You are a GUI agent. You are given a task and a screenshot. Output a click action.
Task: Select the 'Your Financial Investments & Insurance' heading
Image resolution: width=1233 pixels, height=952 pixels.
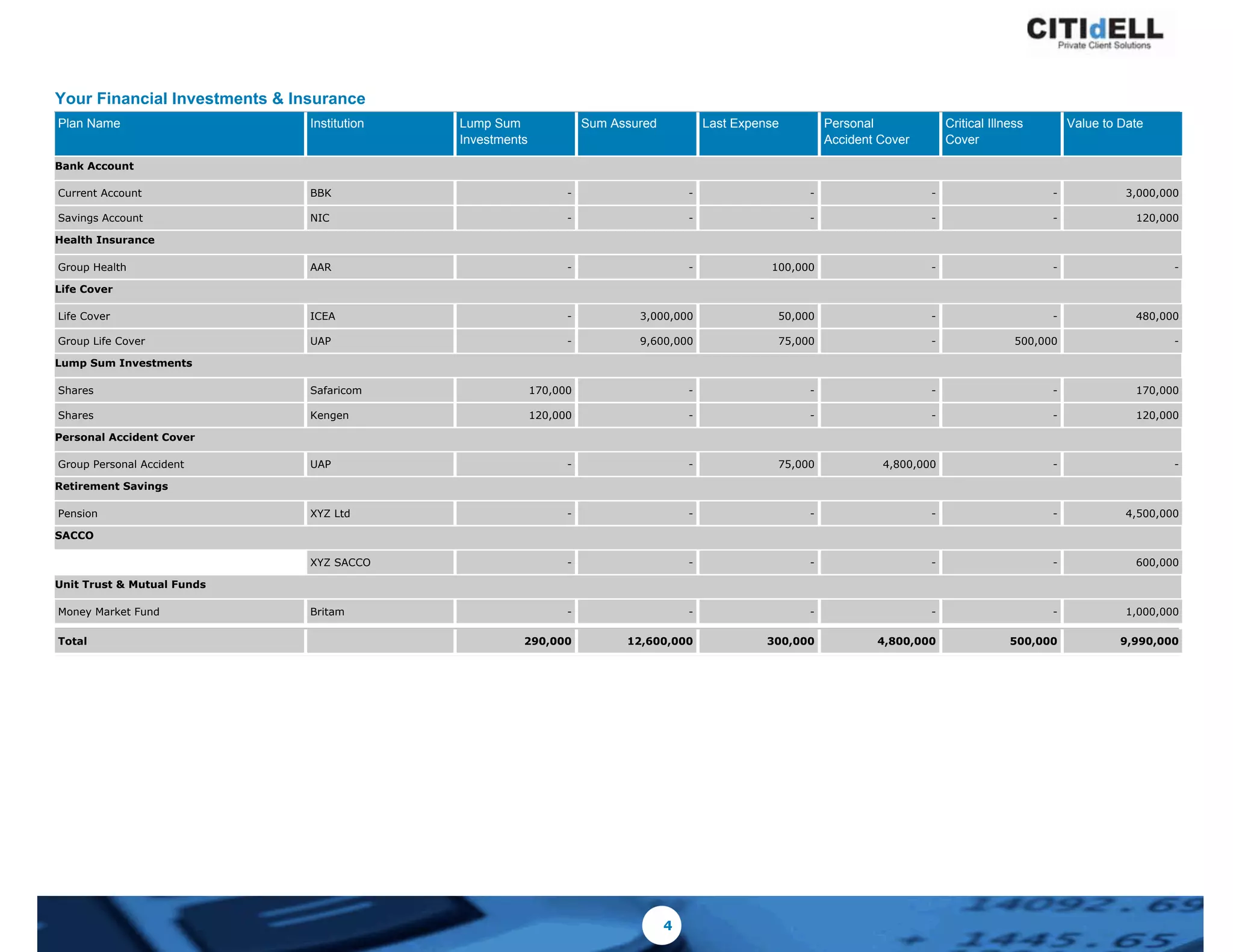(x=210, y=99)
